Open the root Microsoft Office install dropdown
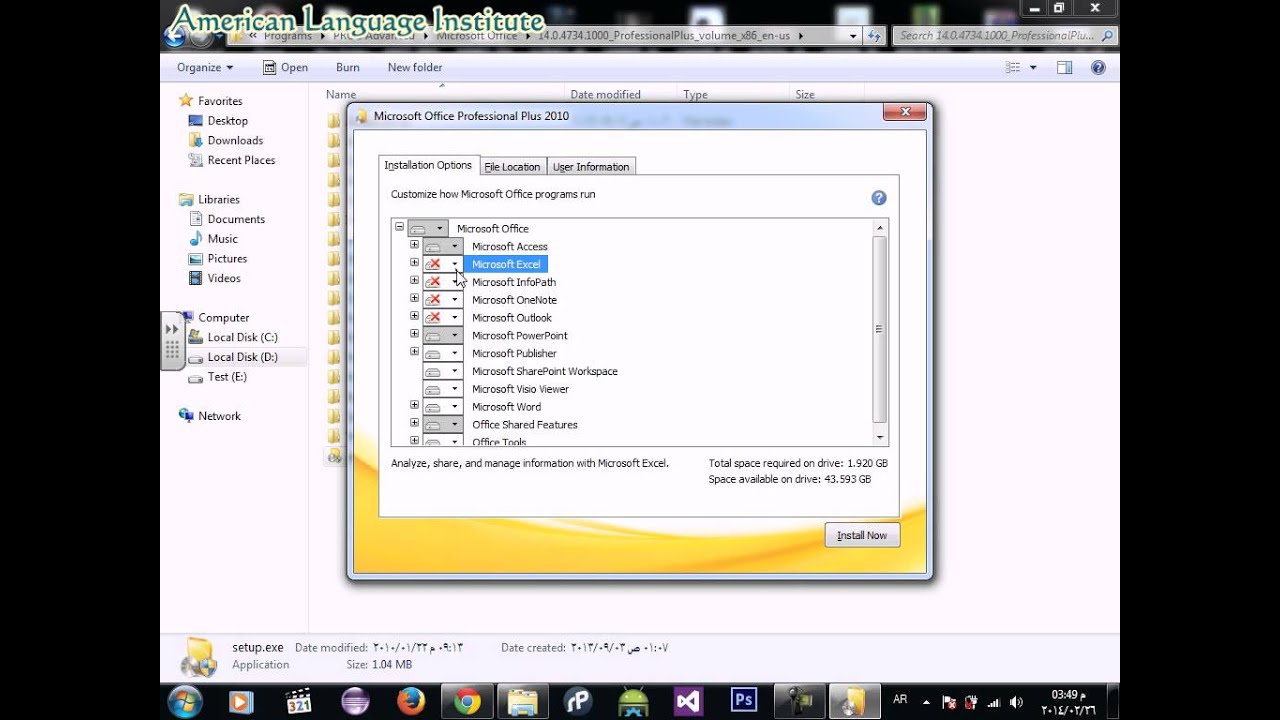Image resolution: width=1280 pixels, height=720 pixels. pos(428,228)
